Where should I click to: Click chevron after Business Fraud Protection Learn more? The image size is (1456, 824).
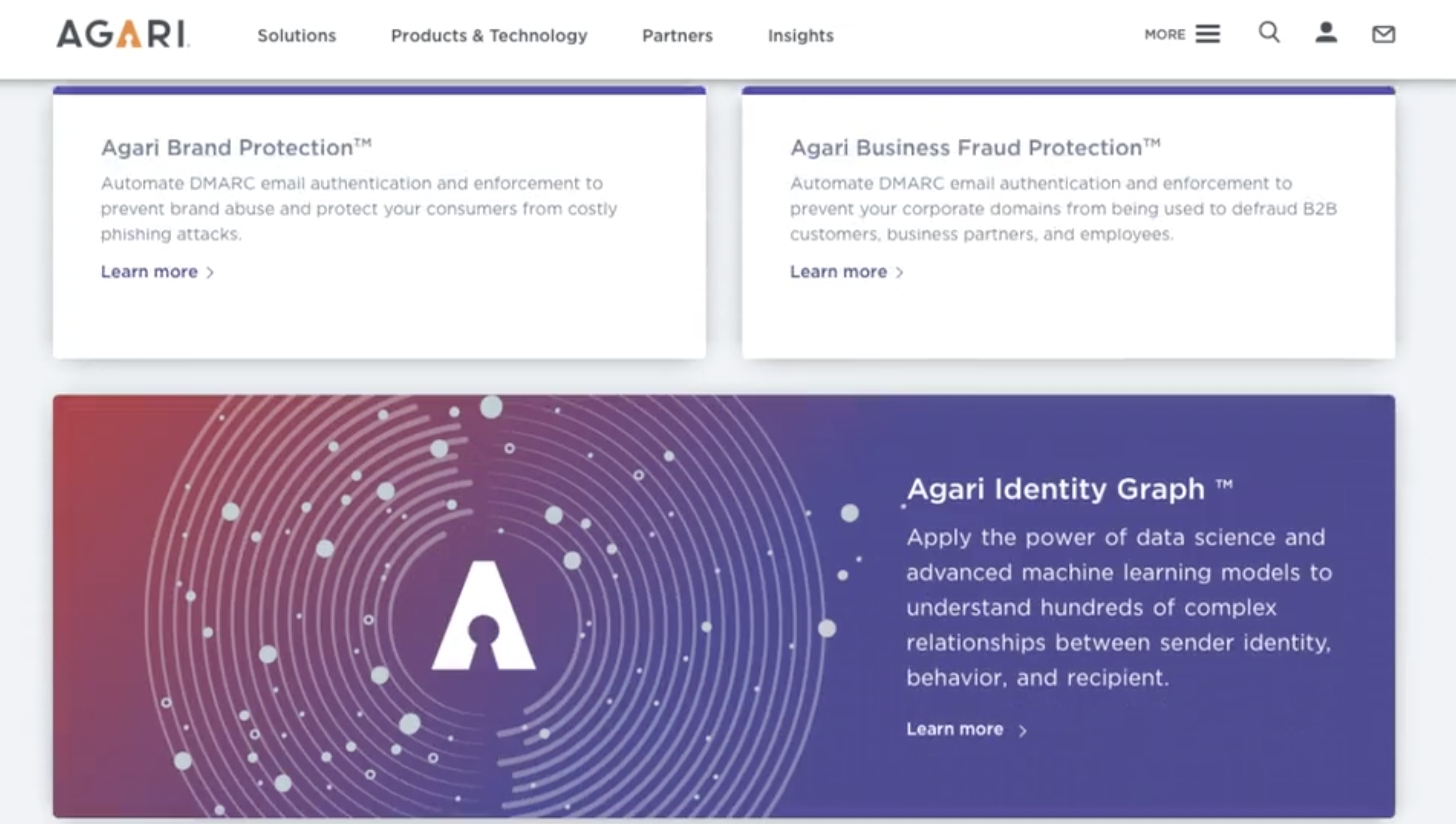pyautogui.click(x=900, y=273)
